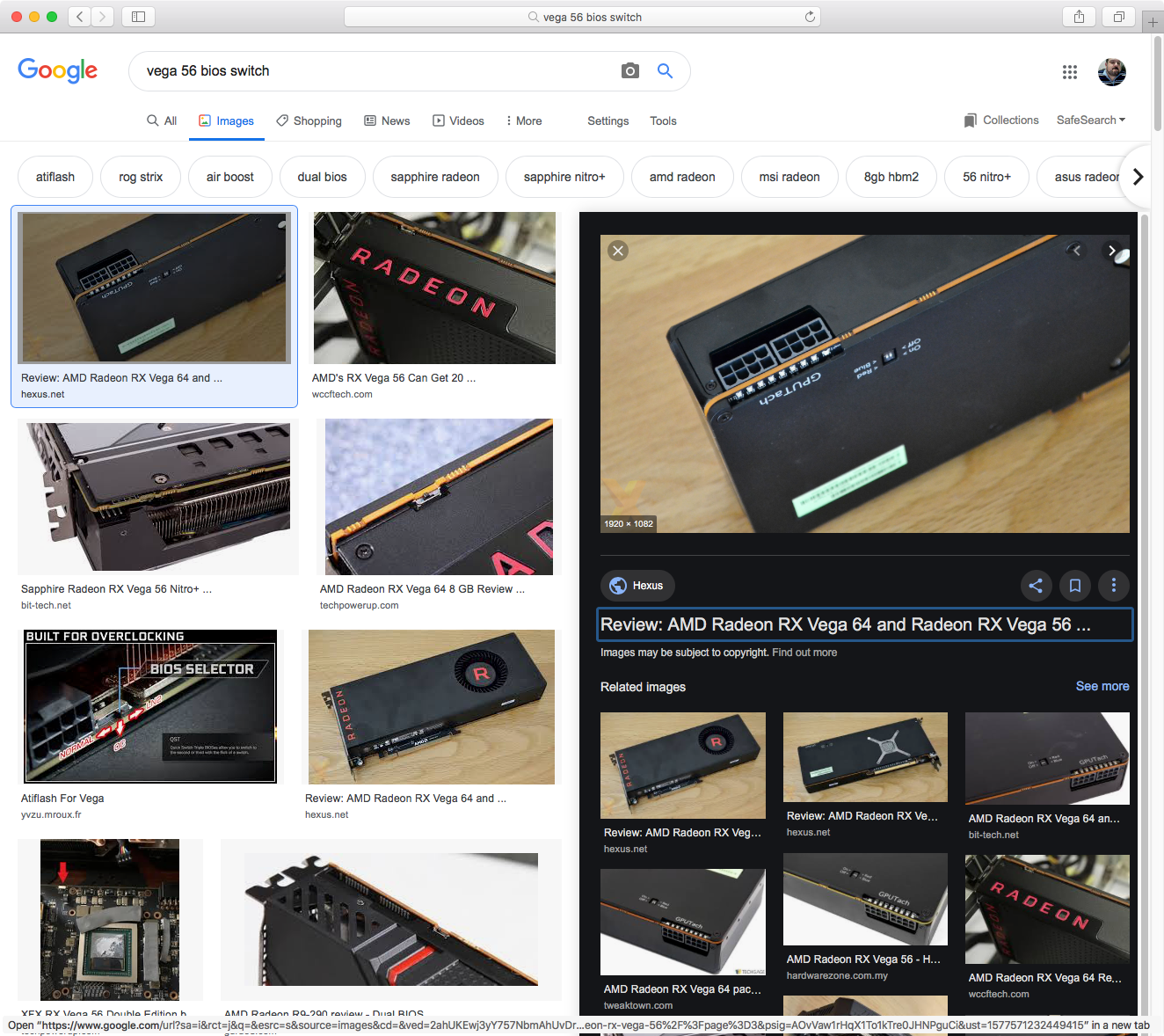Image resolution: width=1164 pixels, height=1036 pixels.
Task: Switch to the All results tab
Action: [162, 121]
